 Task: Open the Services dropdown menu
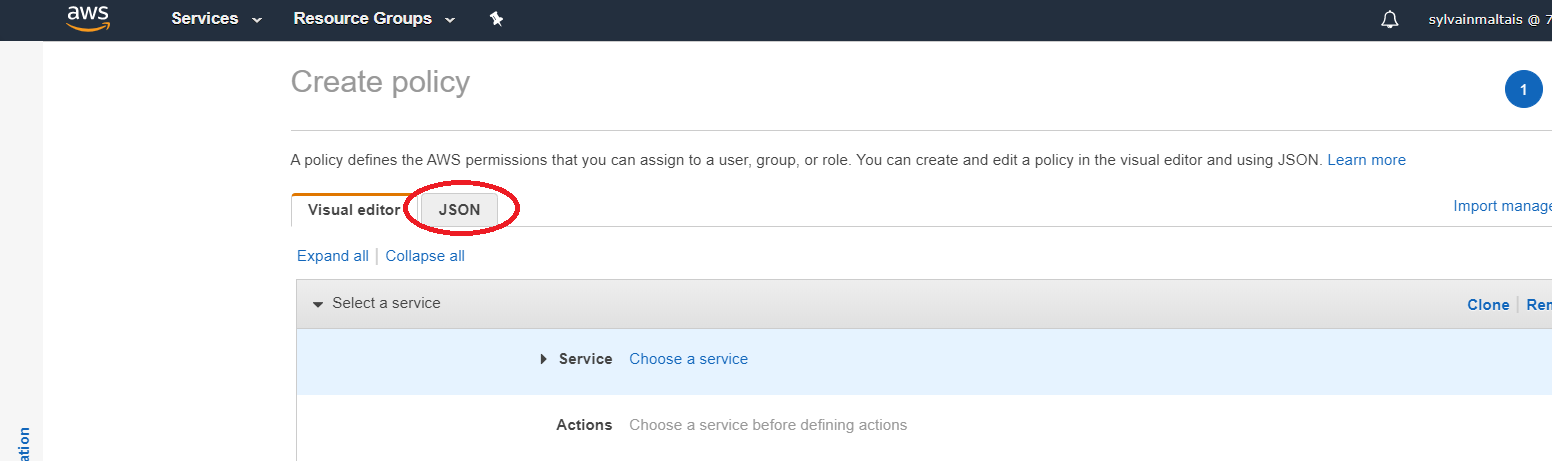click(216, 19)
